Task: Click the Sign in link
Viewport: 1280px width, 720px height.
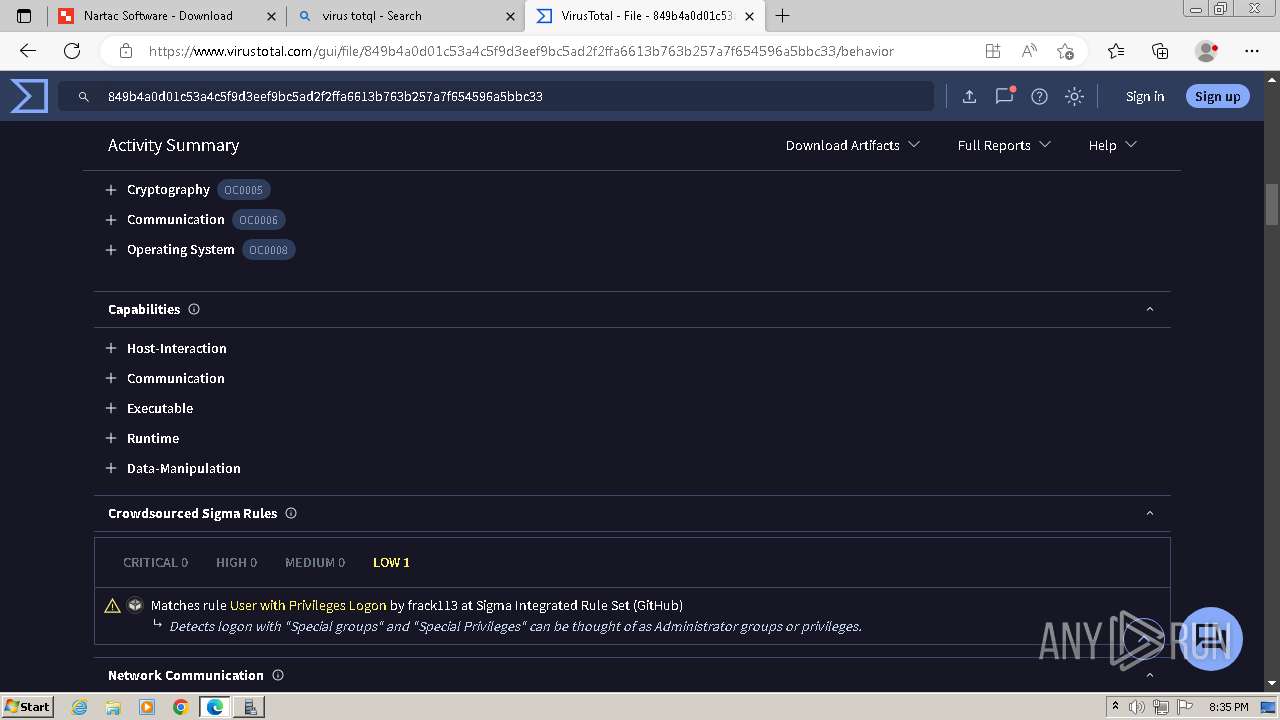Action: 1145,96
